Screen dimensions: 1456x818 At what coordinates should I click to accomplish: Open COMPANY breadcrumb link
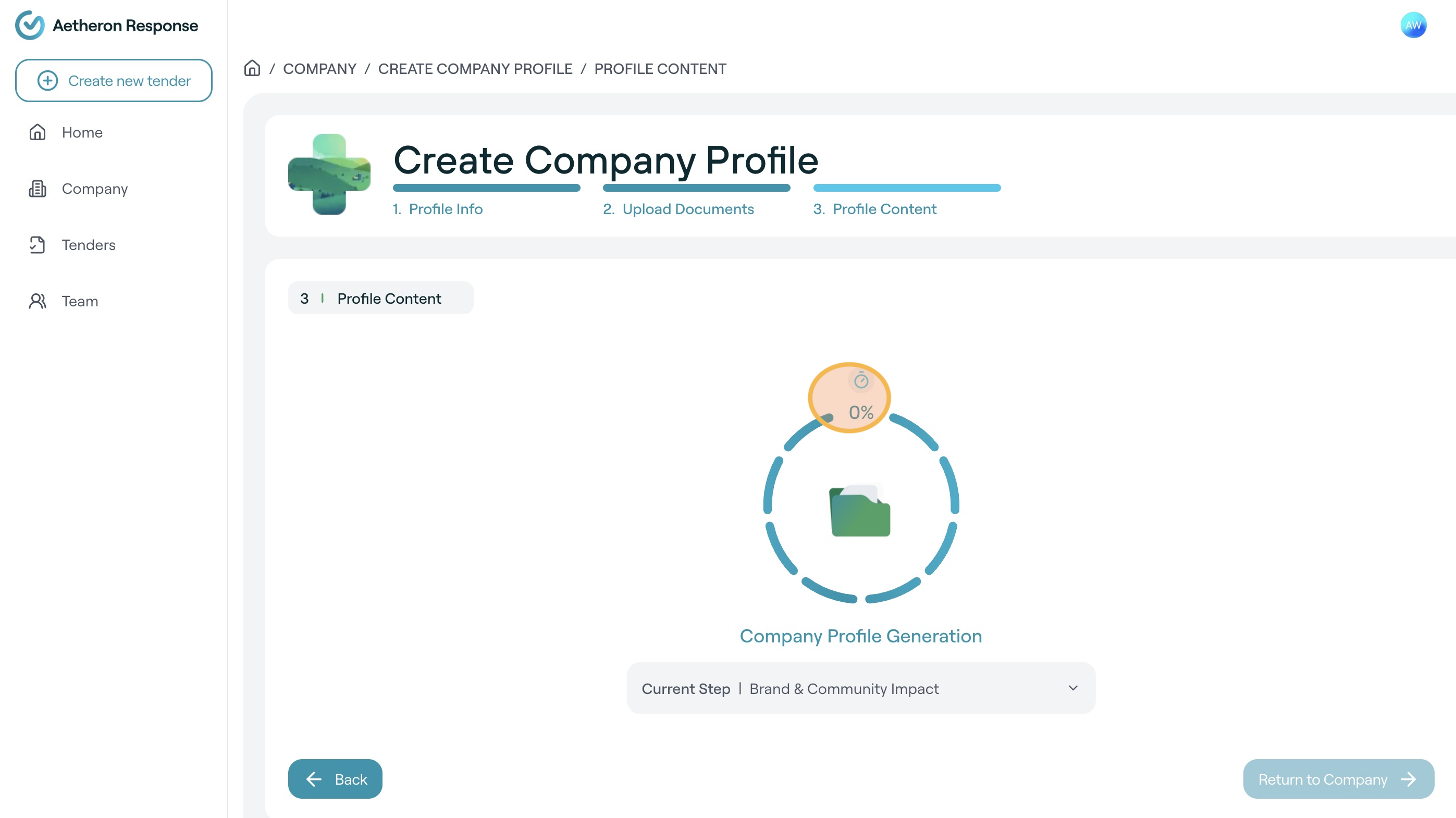click(x=319, y=69)
